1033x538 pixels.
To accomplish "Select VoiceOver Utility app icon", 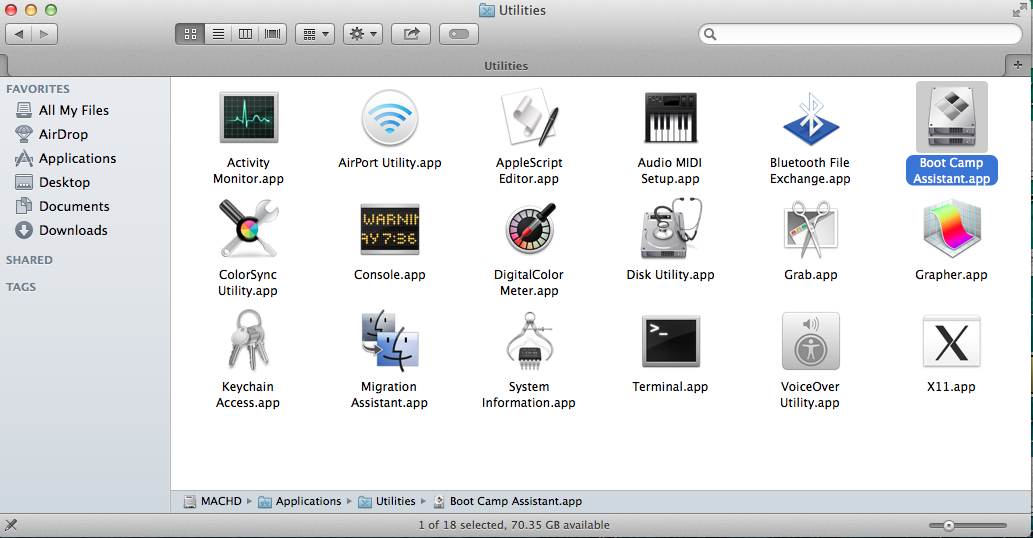I will pyautogui.click(x=810, y=341).
